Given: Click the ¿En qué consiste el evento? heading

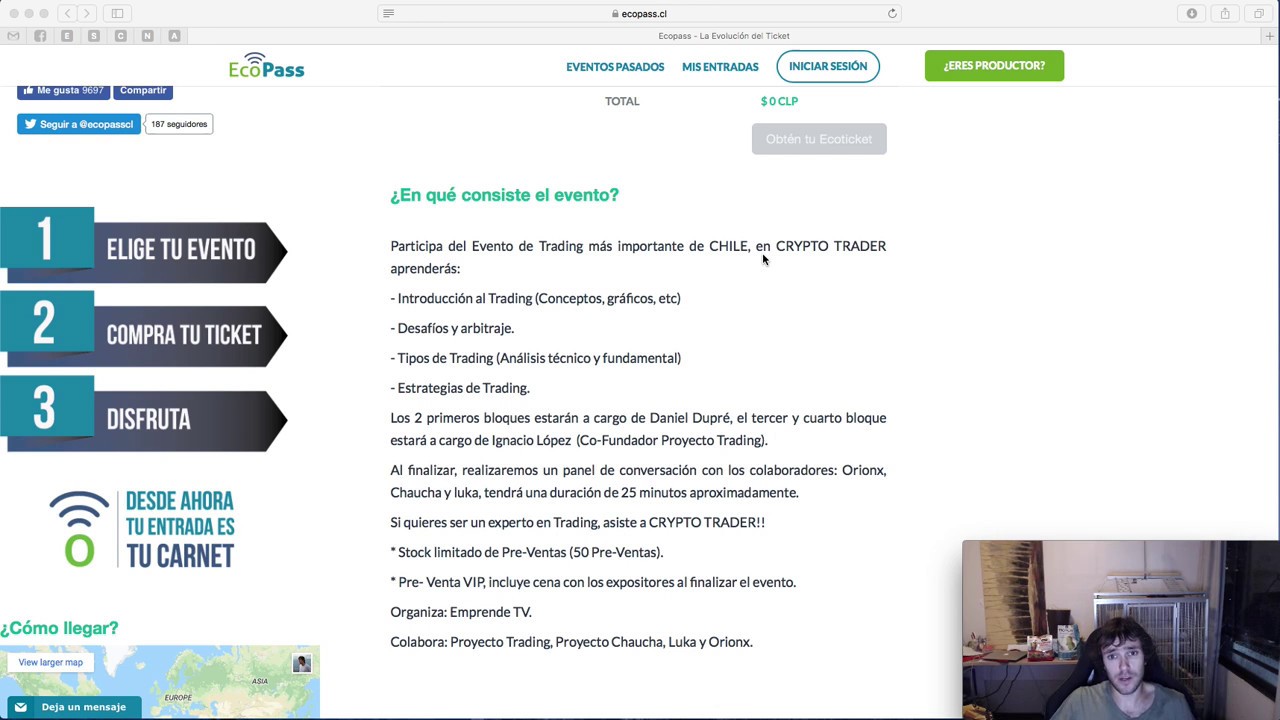Looking at the screenshot, I should pos(504,195).
